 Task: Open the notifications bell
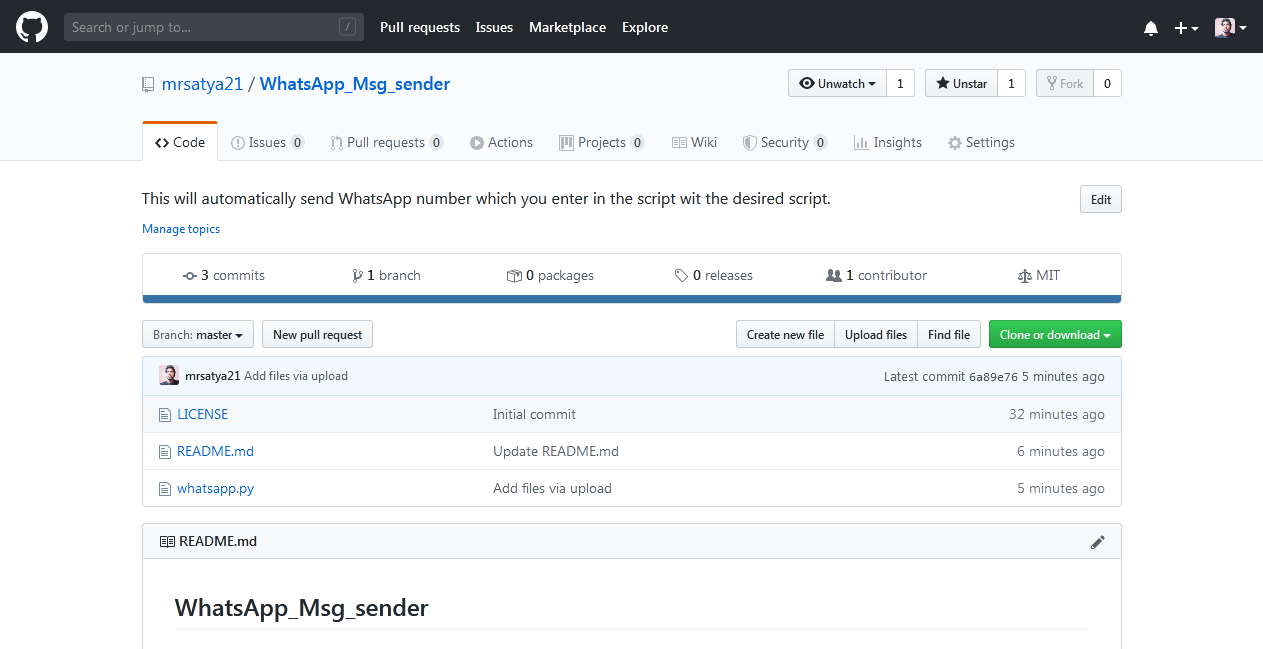coord(1150,28)
